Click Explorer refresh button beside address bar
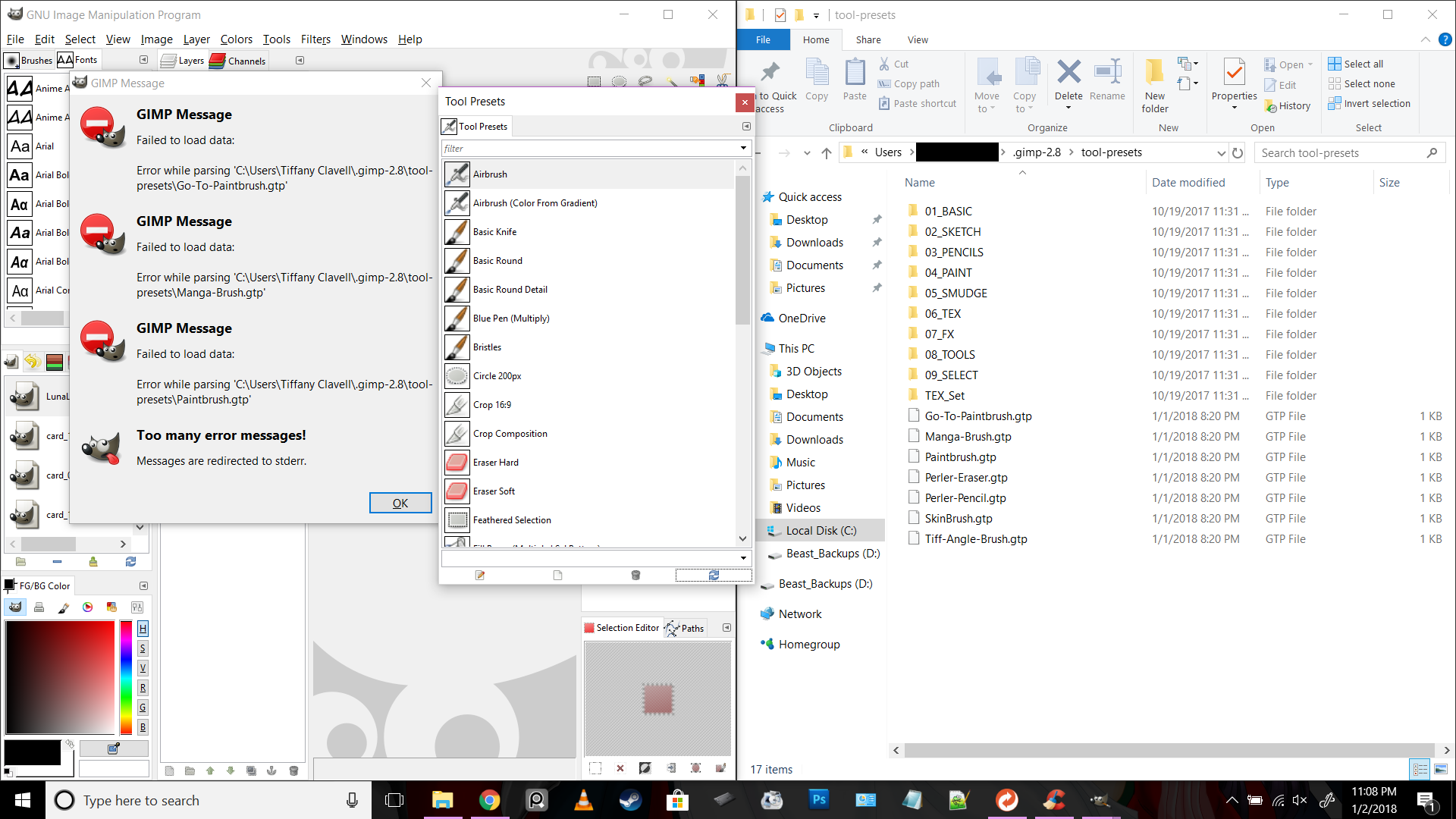 point(1238,152)
